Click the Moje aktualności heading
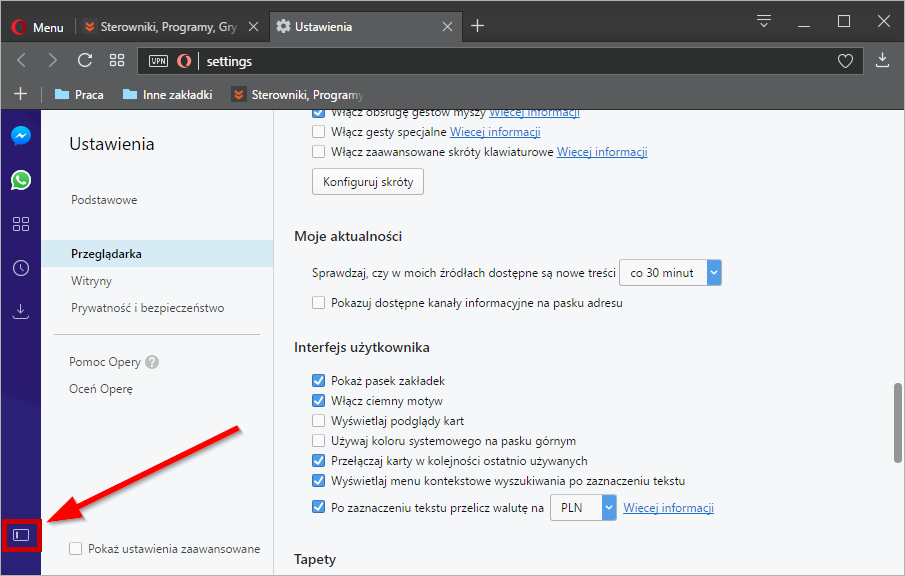 tap(348, 236)
